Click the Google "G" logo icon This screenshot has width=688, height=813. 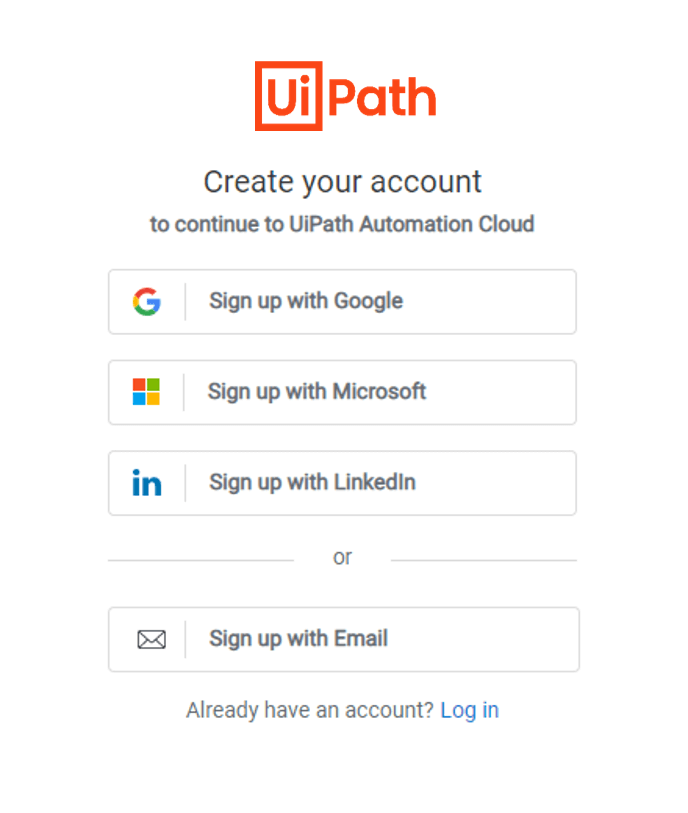147,301
